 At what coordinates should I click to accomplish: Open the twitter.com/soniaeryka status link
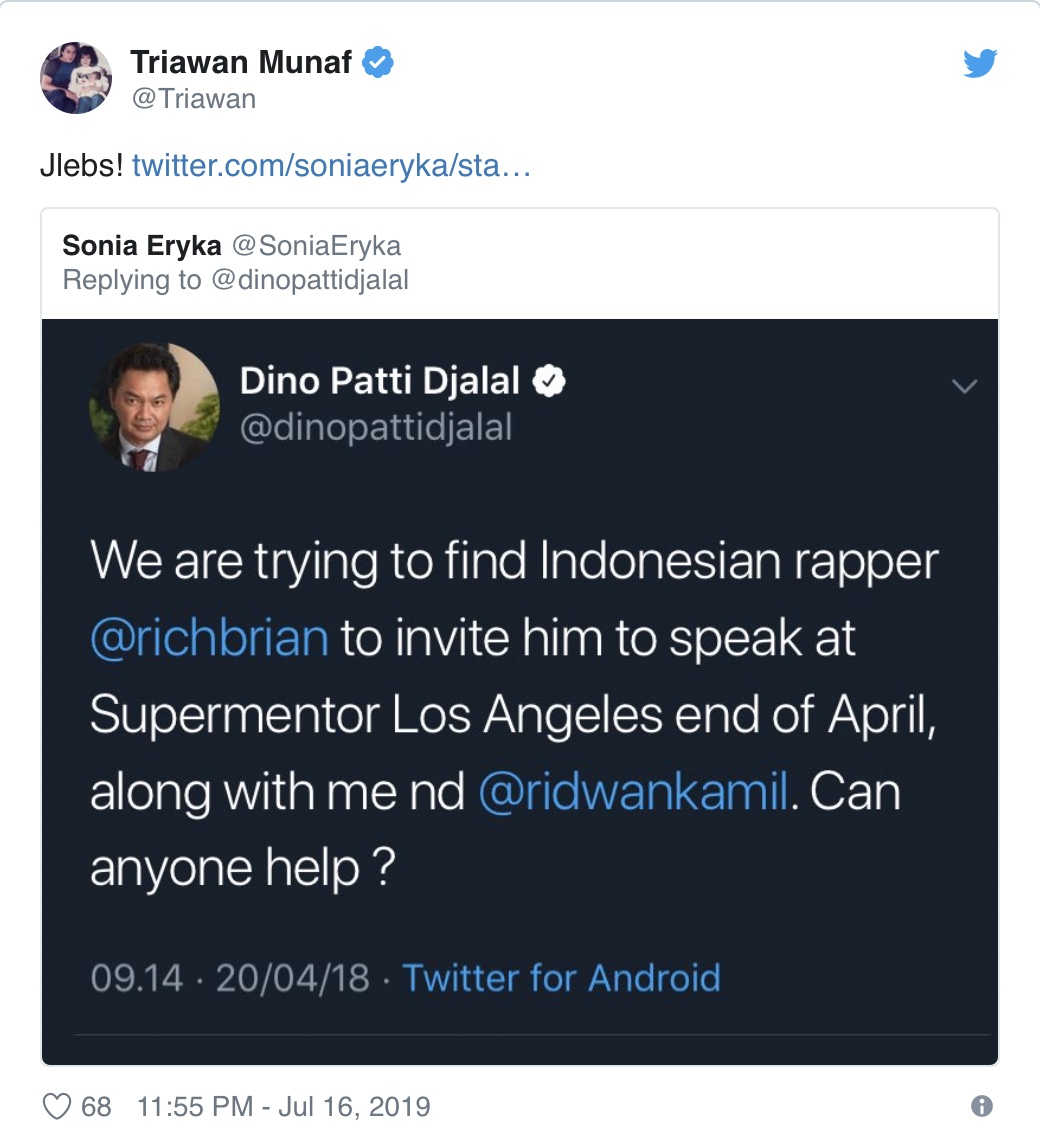tap(331, 165)
